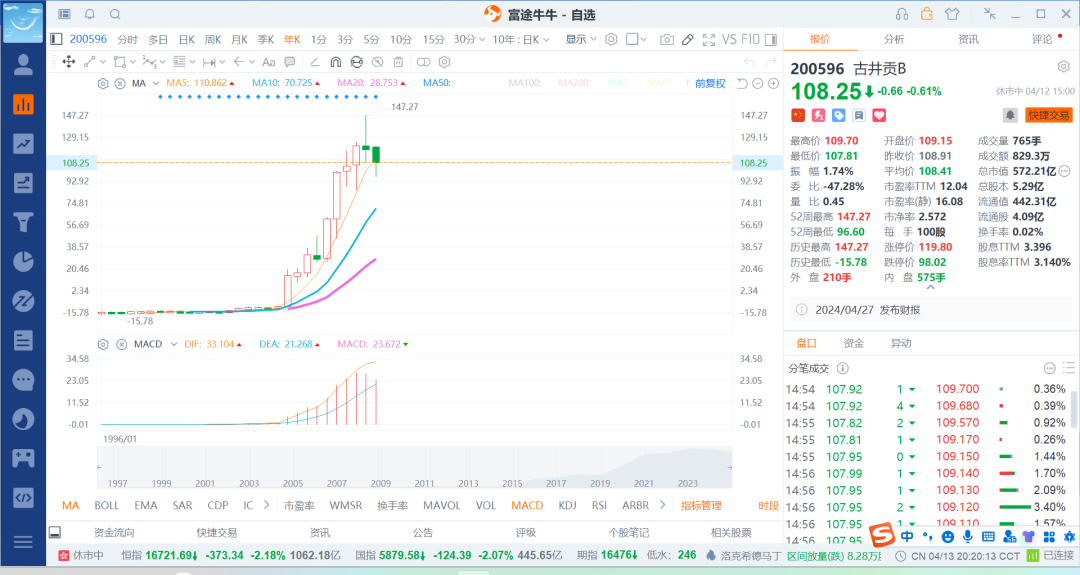Image resolution: width=1080 pixels, height=575 pixels.
Task: Remove the MACD indicator with X icon
Action: pyautogui.click(x=121, y=344)
